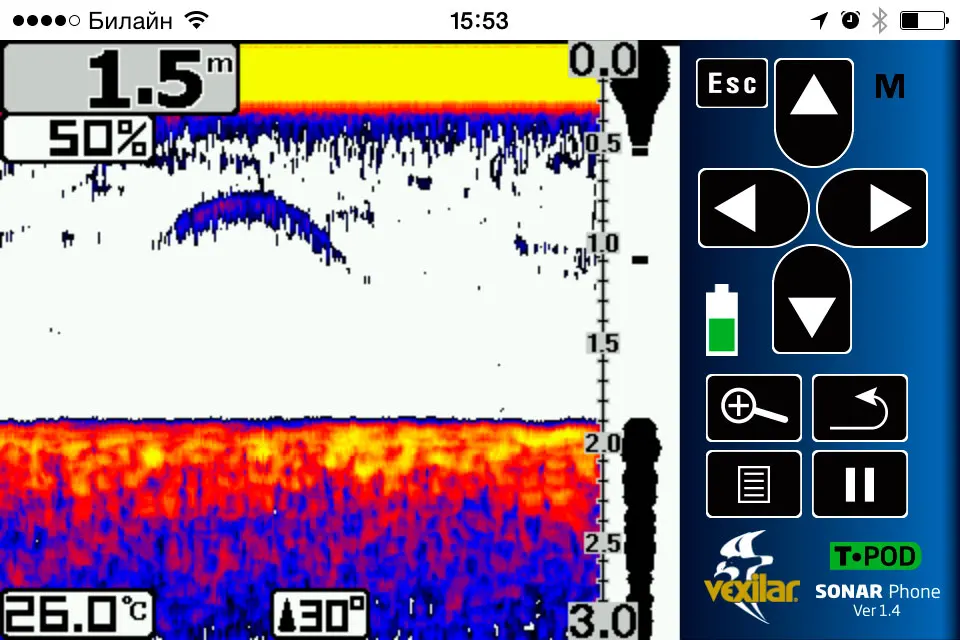Screen dimensions: 960x640
Task: Tap the left arrow navigation button
Action: [754, 208]
